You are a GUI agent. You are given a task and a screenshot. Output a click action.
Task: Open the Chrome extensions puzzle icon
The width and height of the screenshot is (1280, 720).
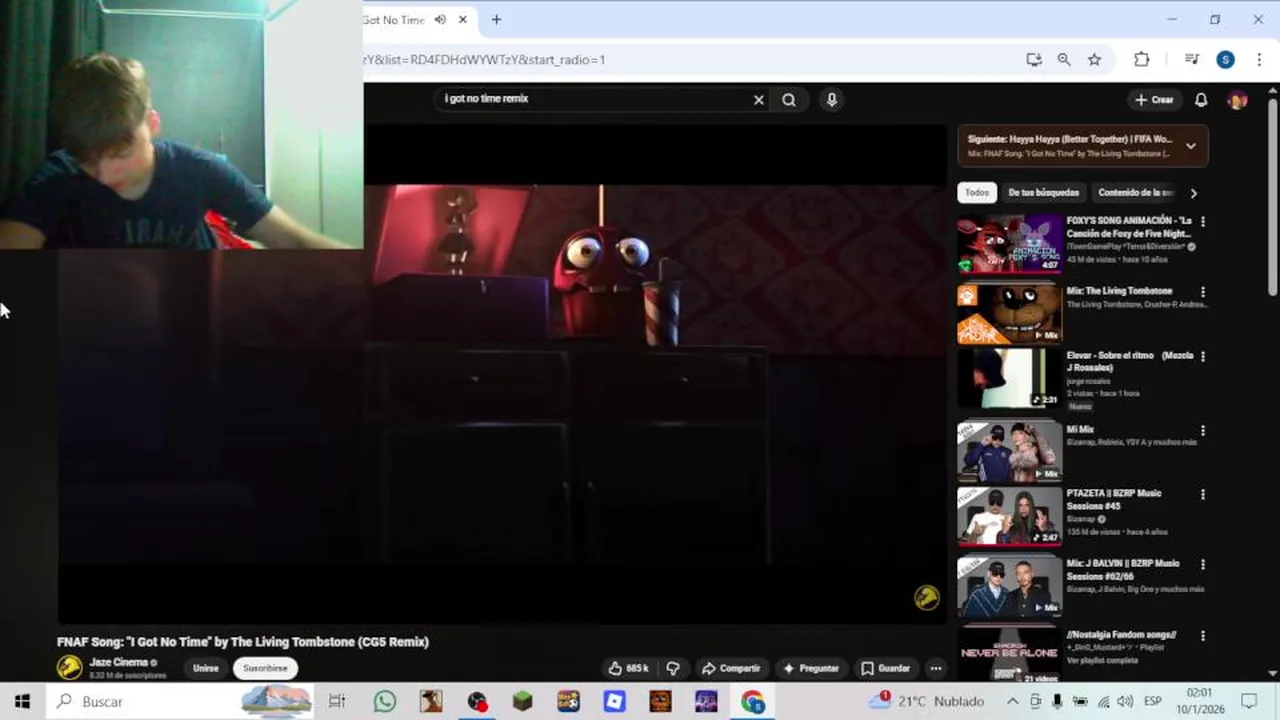[1141, 60]
